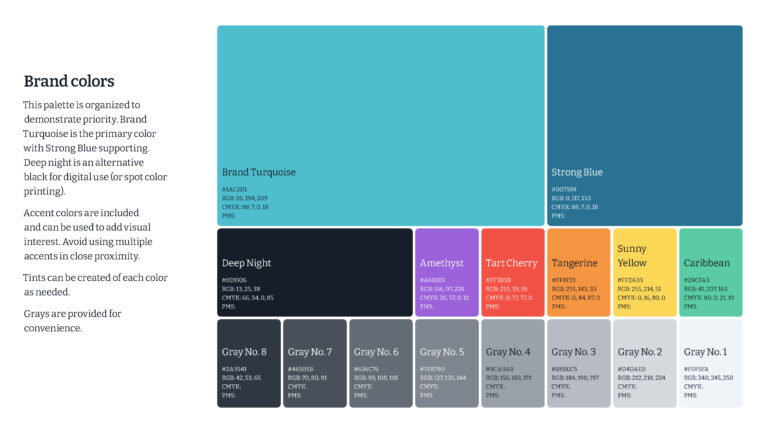Click the 'CMYK: 66, 34, 0, 85' value
The image size is (768, 432).
[248, 298]
